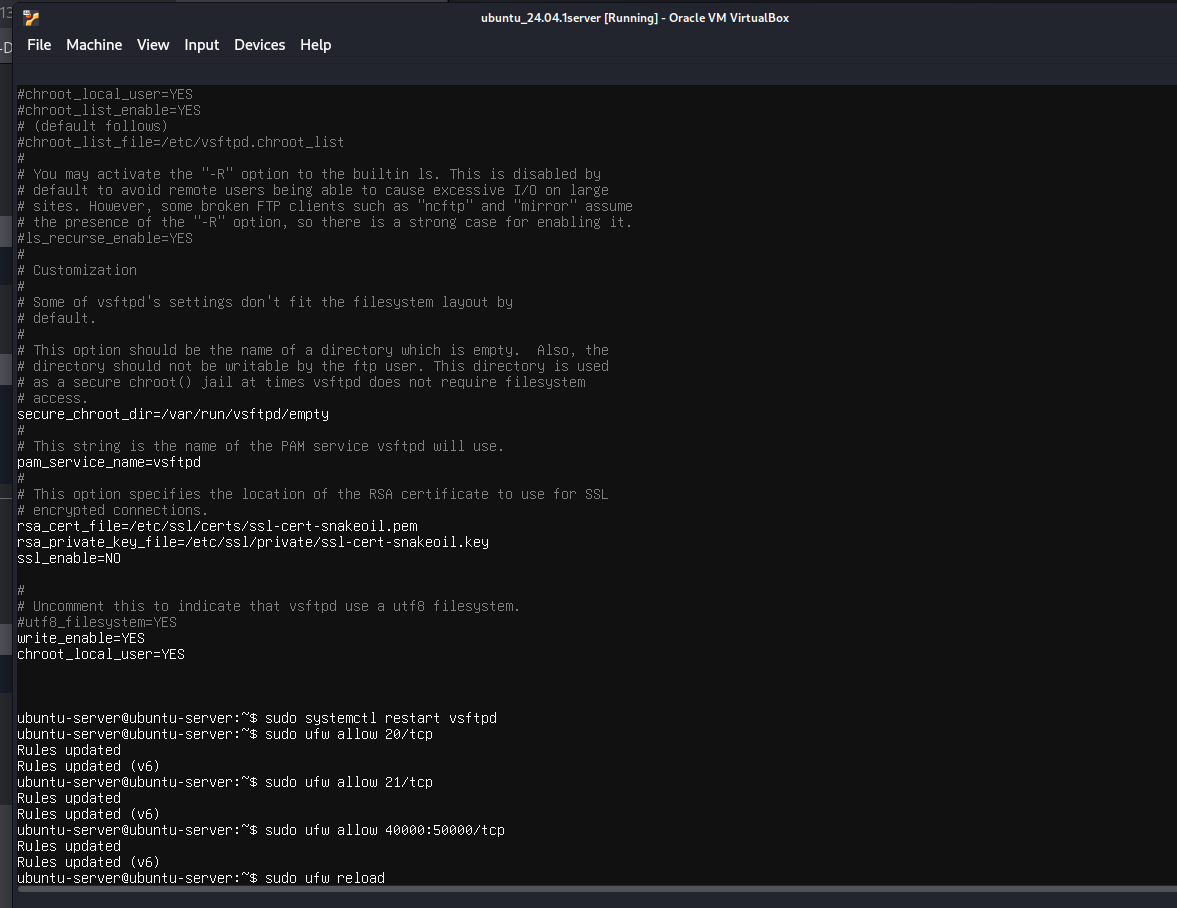Image resolution: width=1177 pixels, height=908 pixels.
Task: Click uncommented 'chroot_local_user=YES' line near bottom
Action: click(x=101, y=654)
